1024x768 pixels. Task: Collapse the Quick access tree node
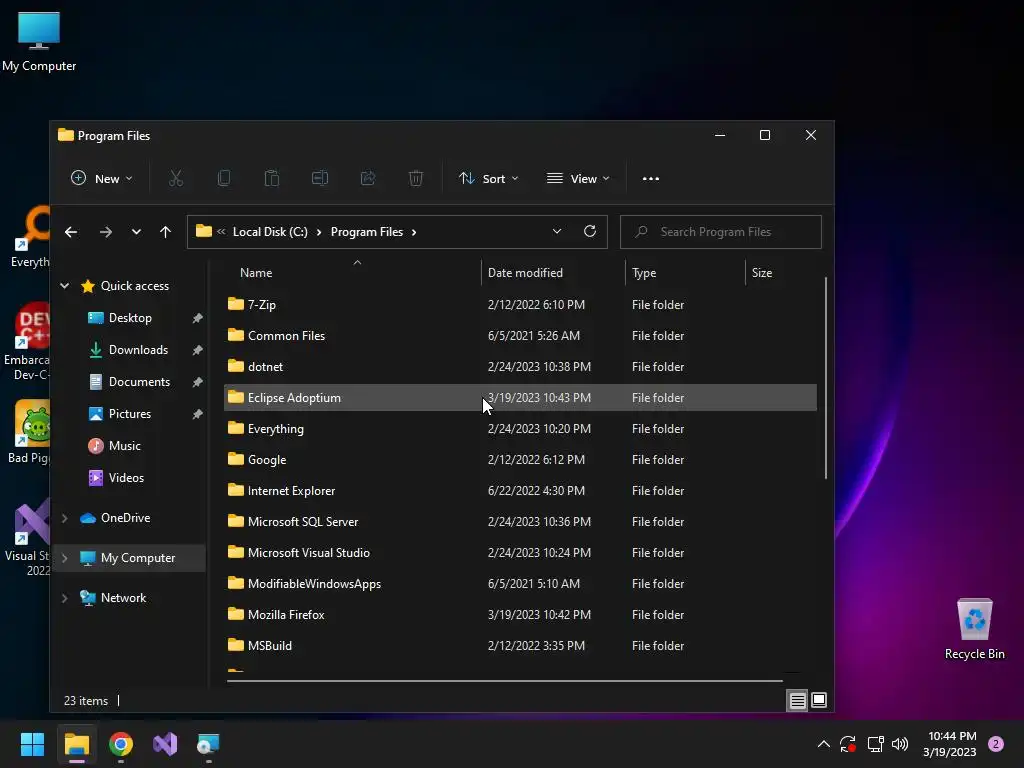tap(65, 285)
